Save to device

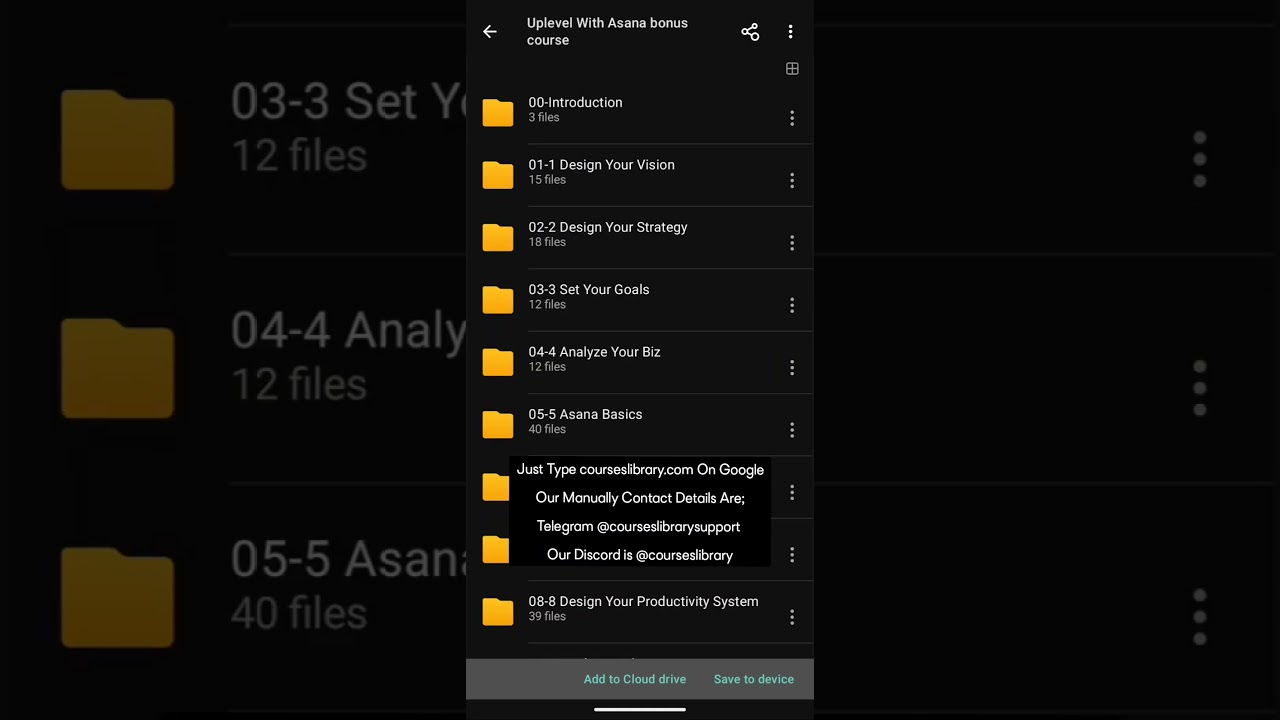754,679
